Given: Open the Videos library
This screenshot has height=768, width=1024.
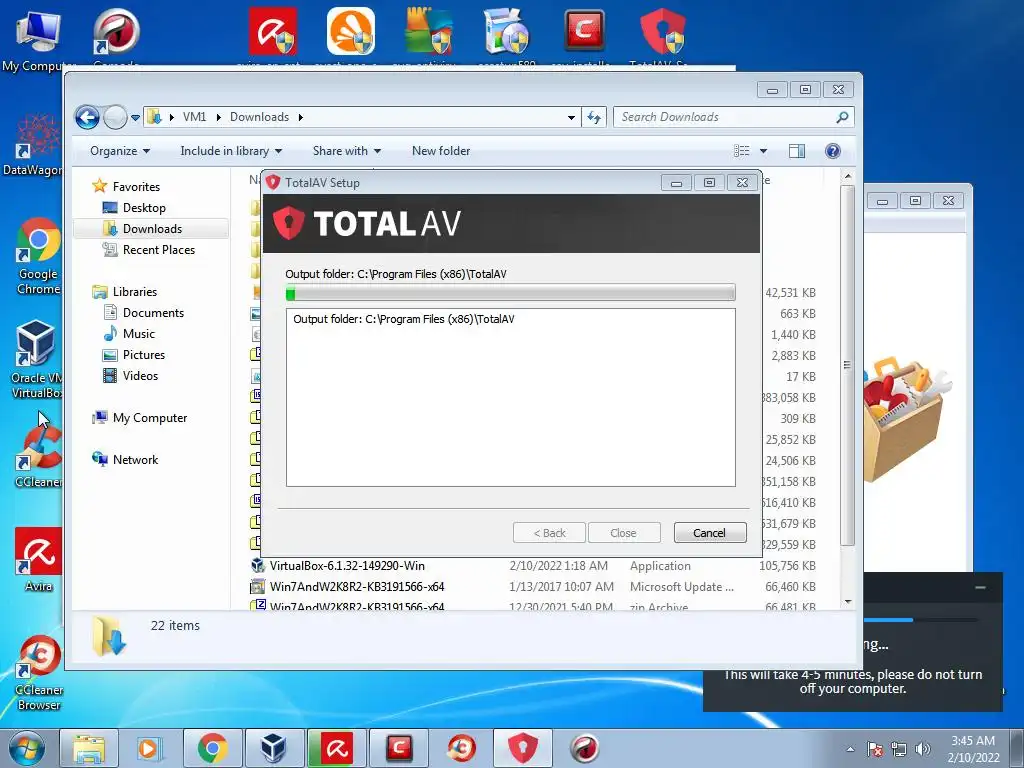Looking at the screenshot, I should coord(140,376).
